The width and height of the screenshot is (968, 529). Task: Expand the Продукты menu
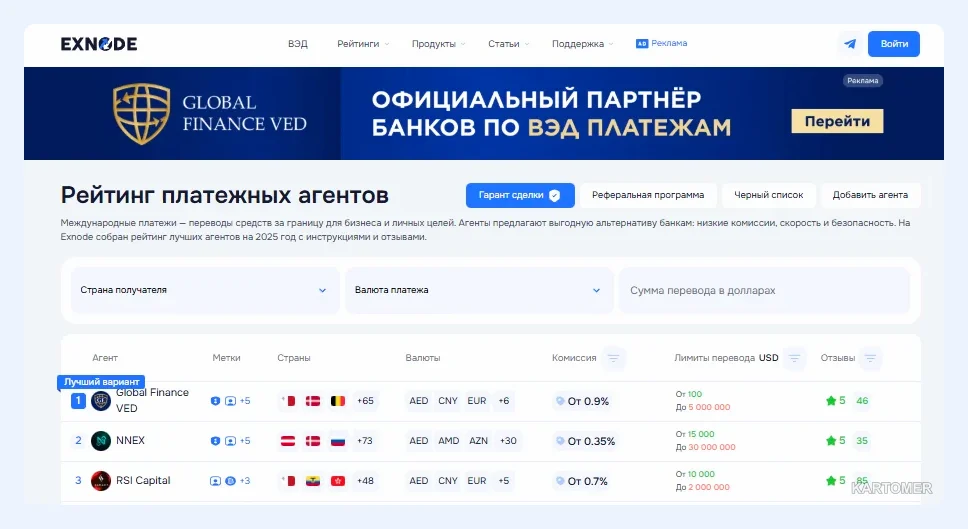point(438,44)
